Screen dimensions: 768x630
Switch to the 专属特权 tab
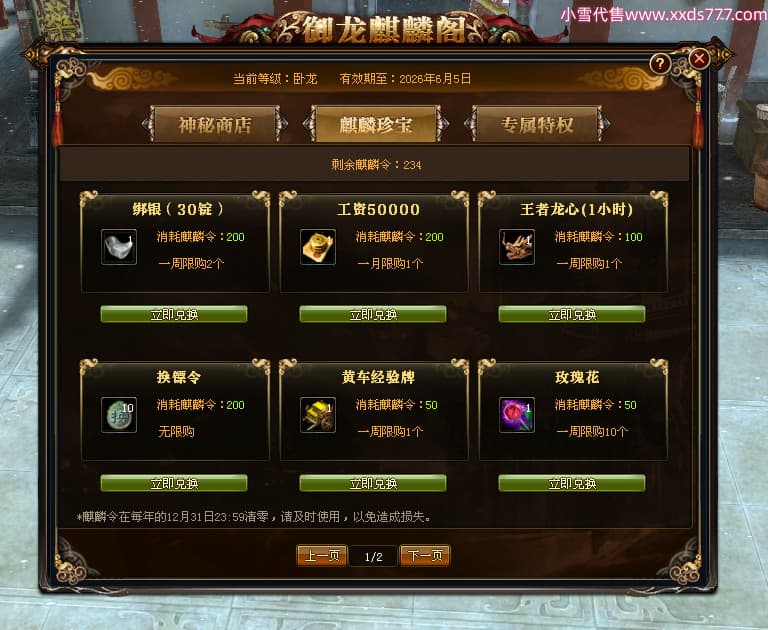(537, 125)
